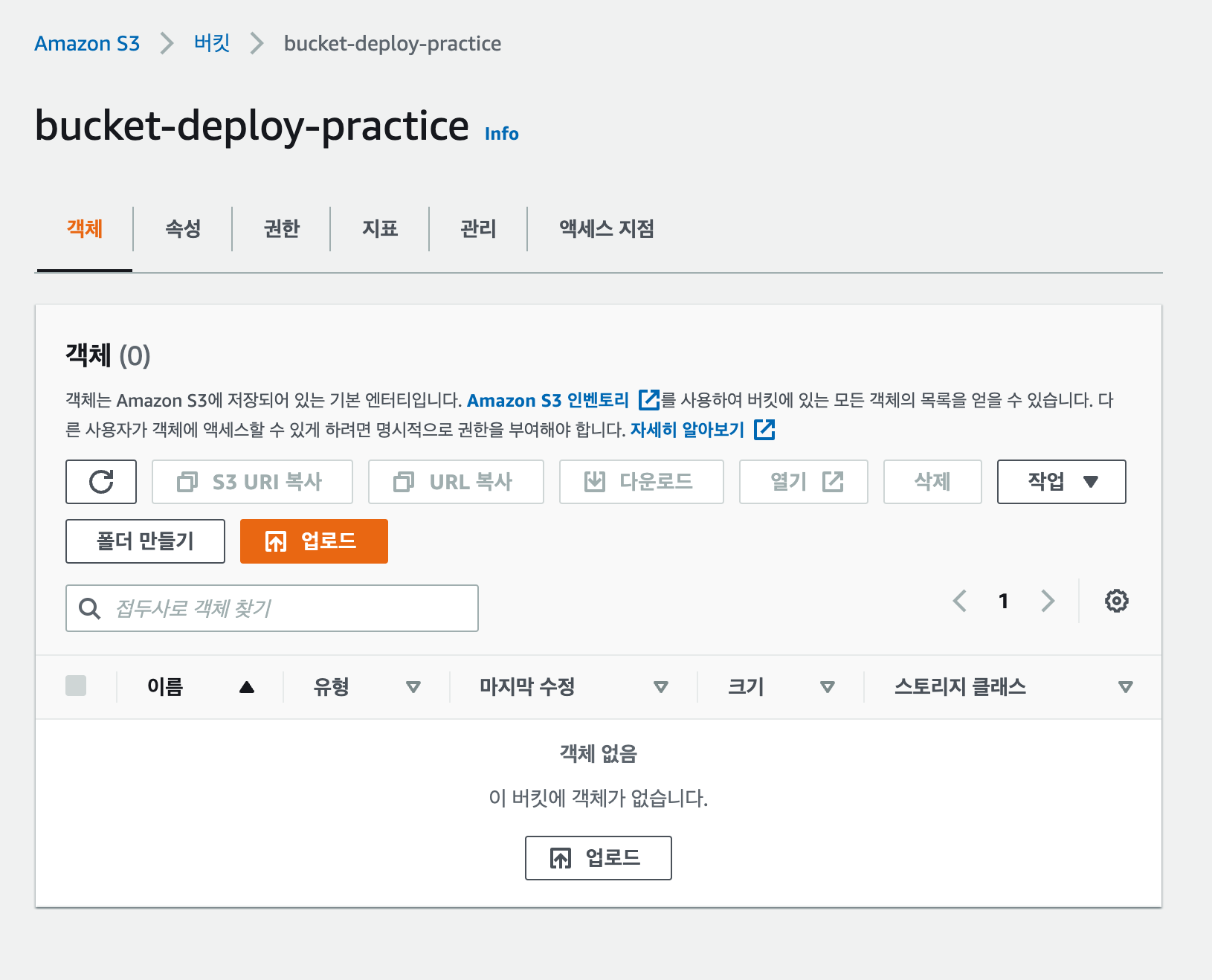The image size is (1212, 980).
Task: Switch to the 지표 tab
Action: [x=380, y=229]
